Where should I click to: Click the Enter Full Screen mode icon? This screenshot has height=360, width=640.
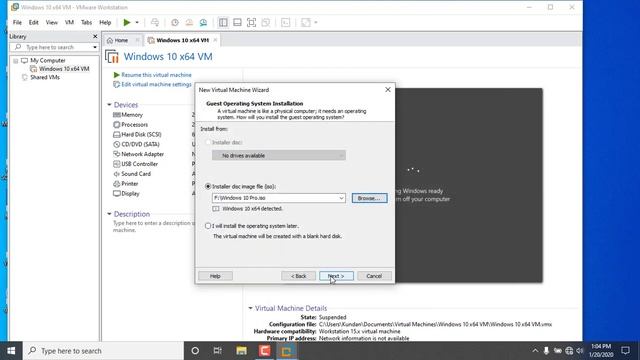pos(251,22)
